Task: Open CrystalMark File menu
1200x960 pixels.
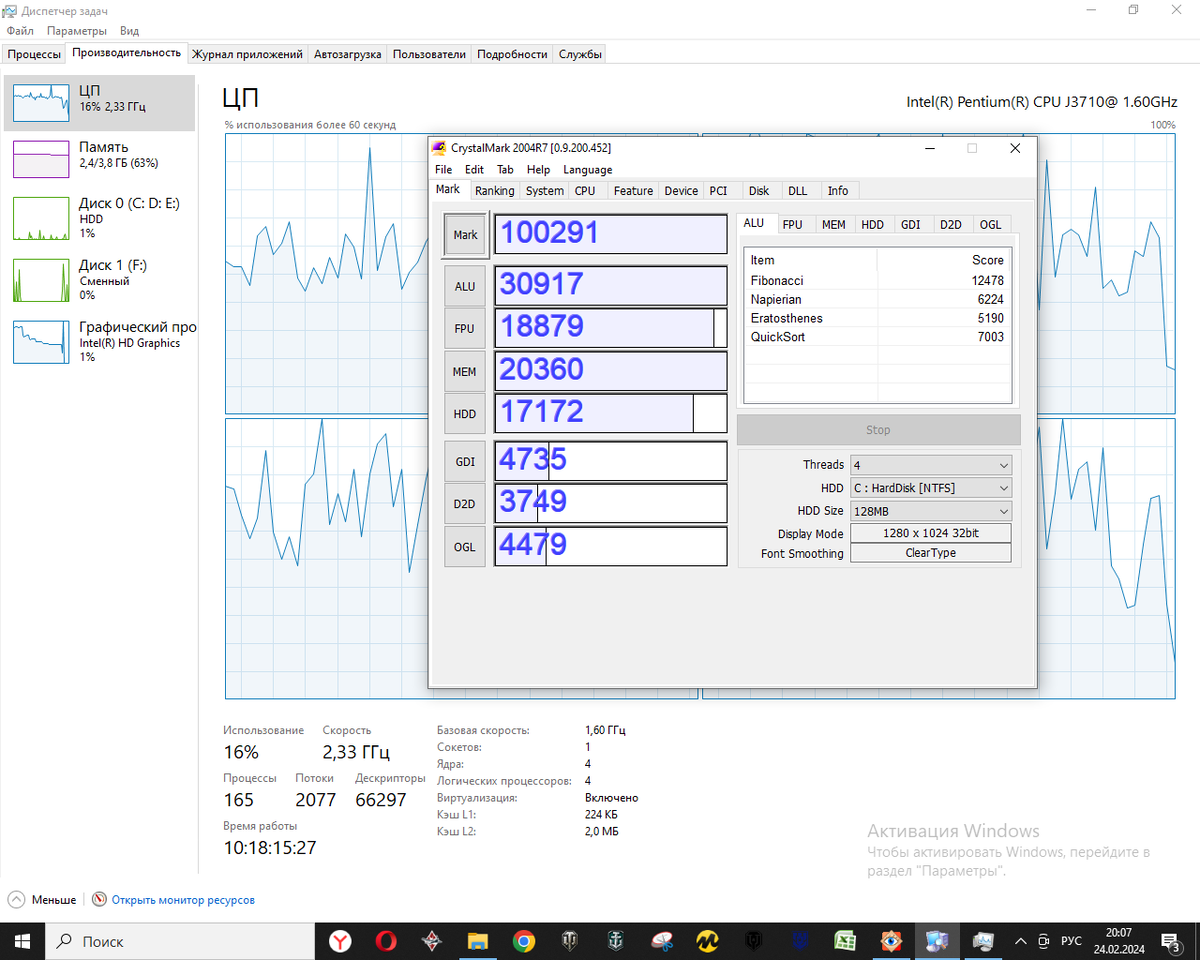Action: [443, 170]
